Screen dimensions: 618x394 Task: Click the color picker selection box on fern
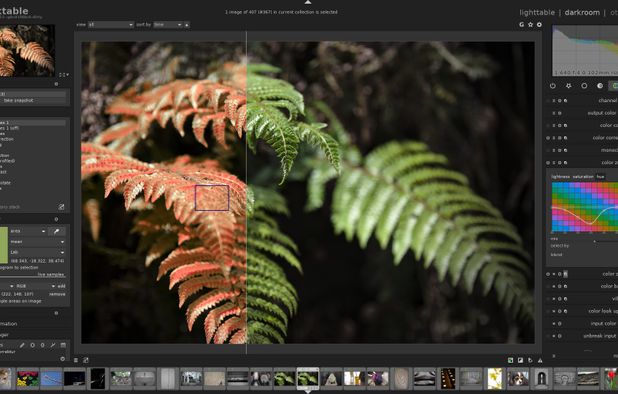pos(212,198)
